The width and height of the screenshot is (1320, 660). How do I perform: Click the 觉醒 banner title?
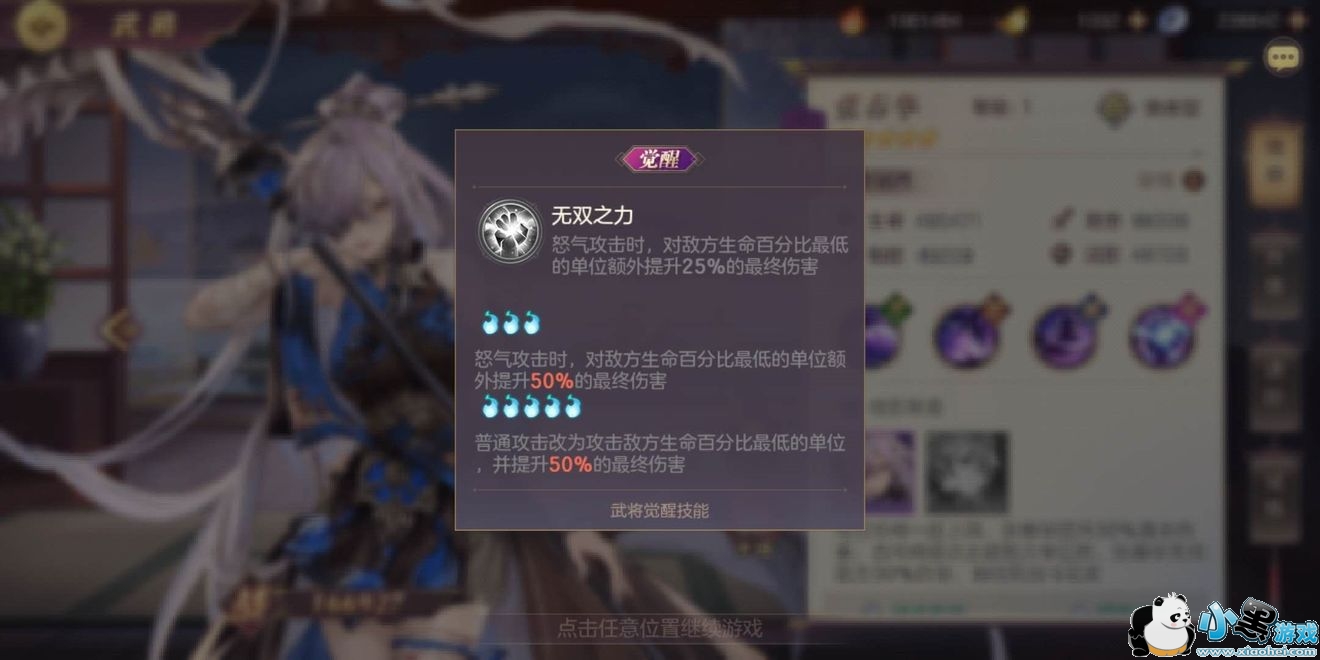tap(660, 159)
